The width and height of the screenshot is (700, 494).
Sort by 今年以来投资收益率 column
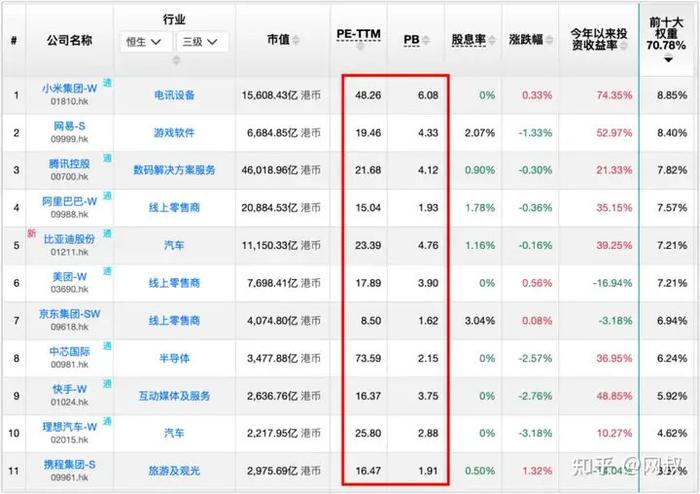tap(624, 46)
